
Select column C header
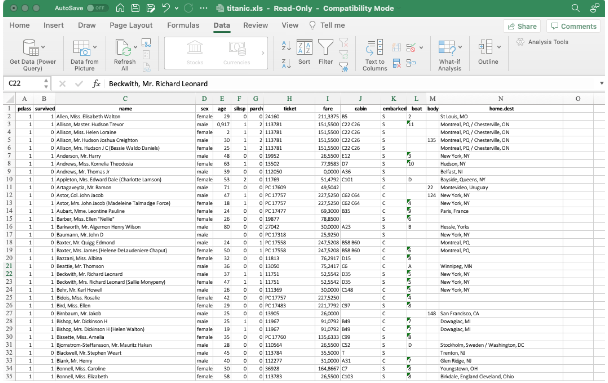tap(125, 98)
